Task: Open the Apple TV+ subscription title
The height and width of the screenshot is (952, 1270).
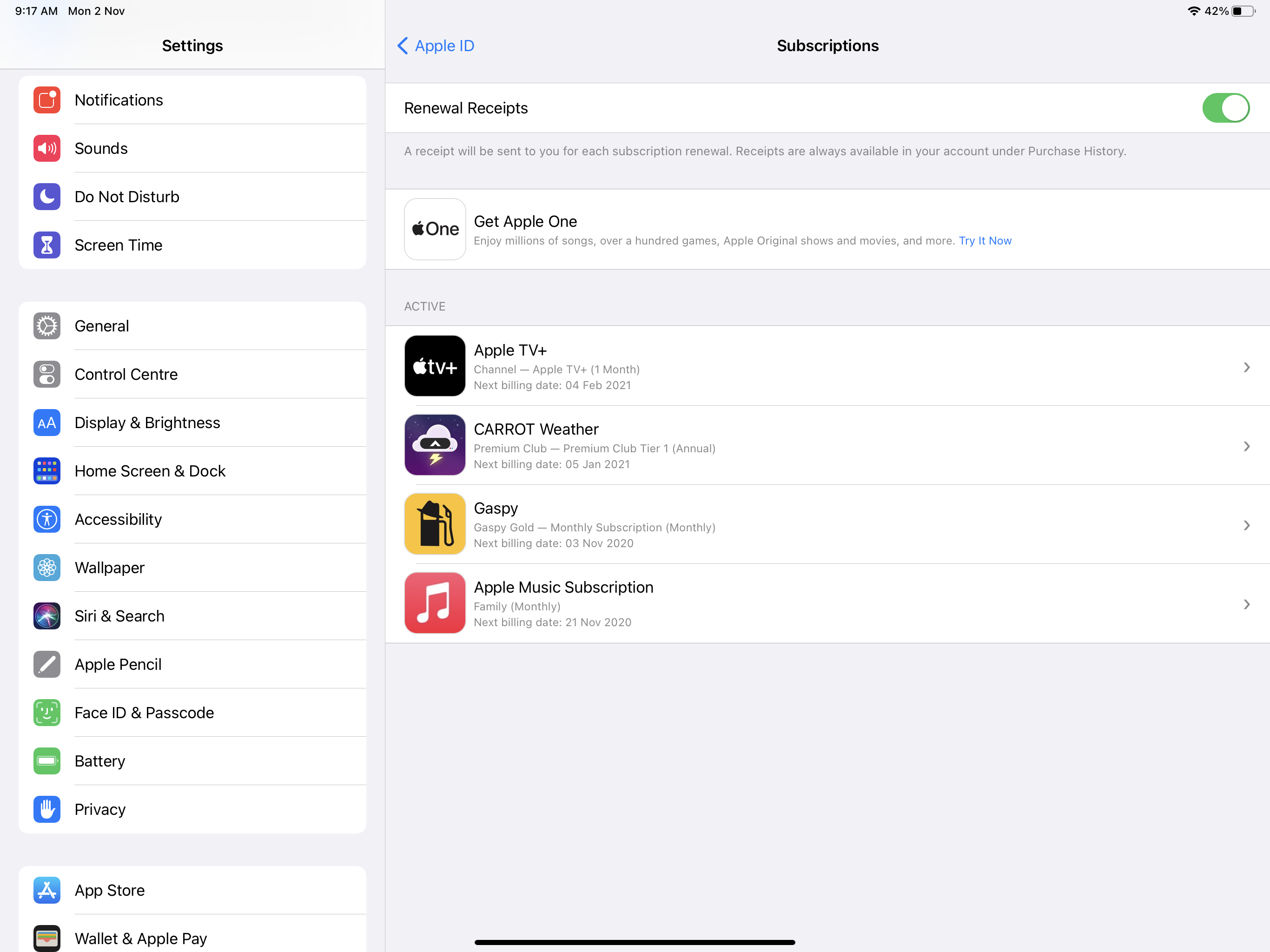Action: point(510,350)
